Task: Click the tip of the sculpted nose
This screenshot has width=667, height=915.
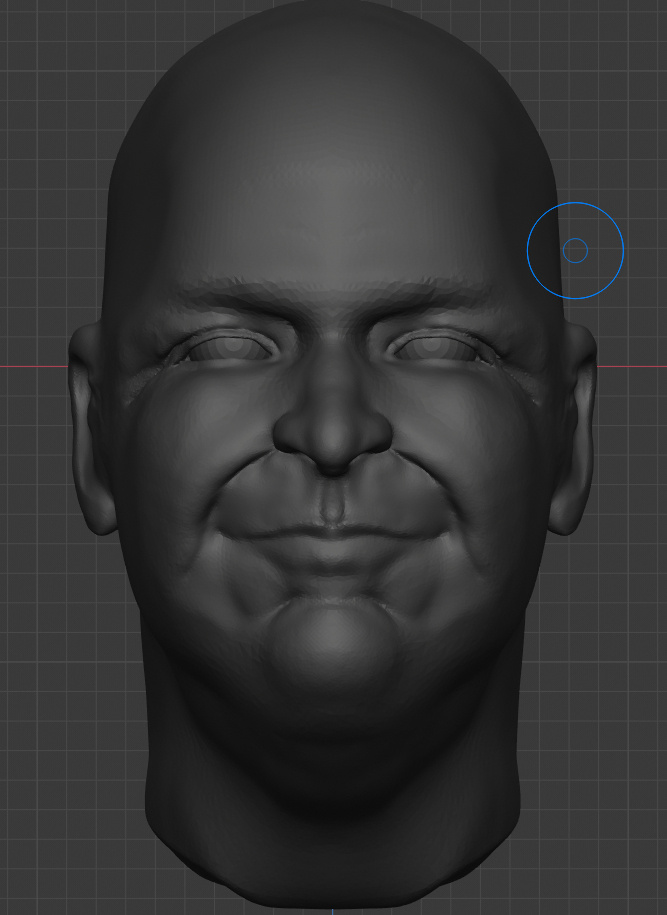Action: pyautogui.click(x=333, y=435)
